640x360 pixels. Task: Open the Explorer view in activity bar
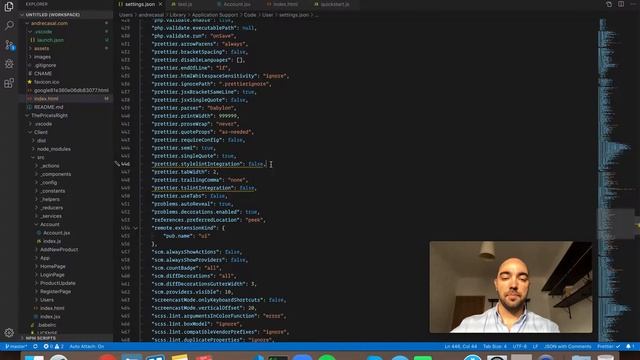(9, 7)
